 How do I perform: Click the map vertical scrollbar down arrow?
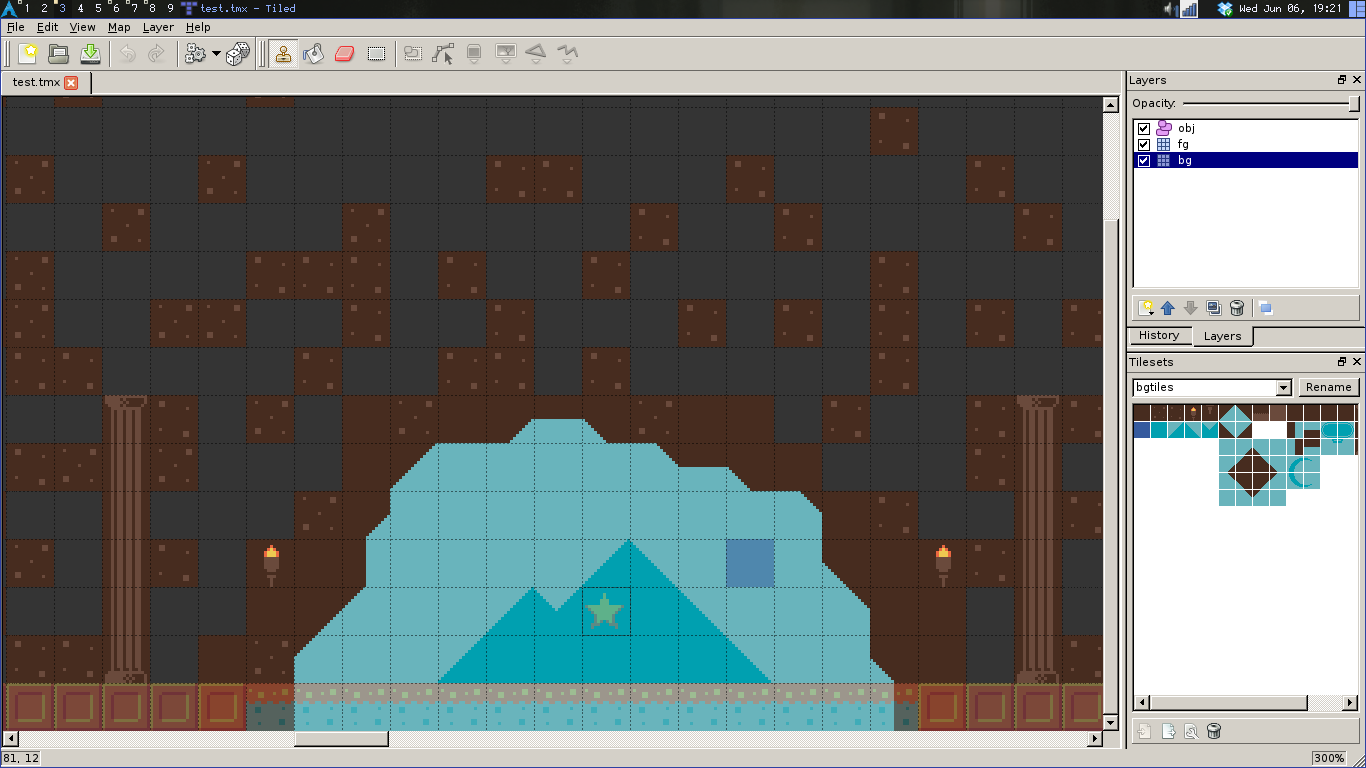click(x=1110, y=721)
